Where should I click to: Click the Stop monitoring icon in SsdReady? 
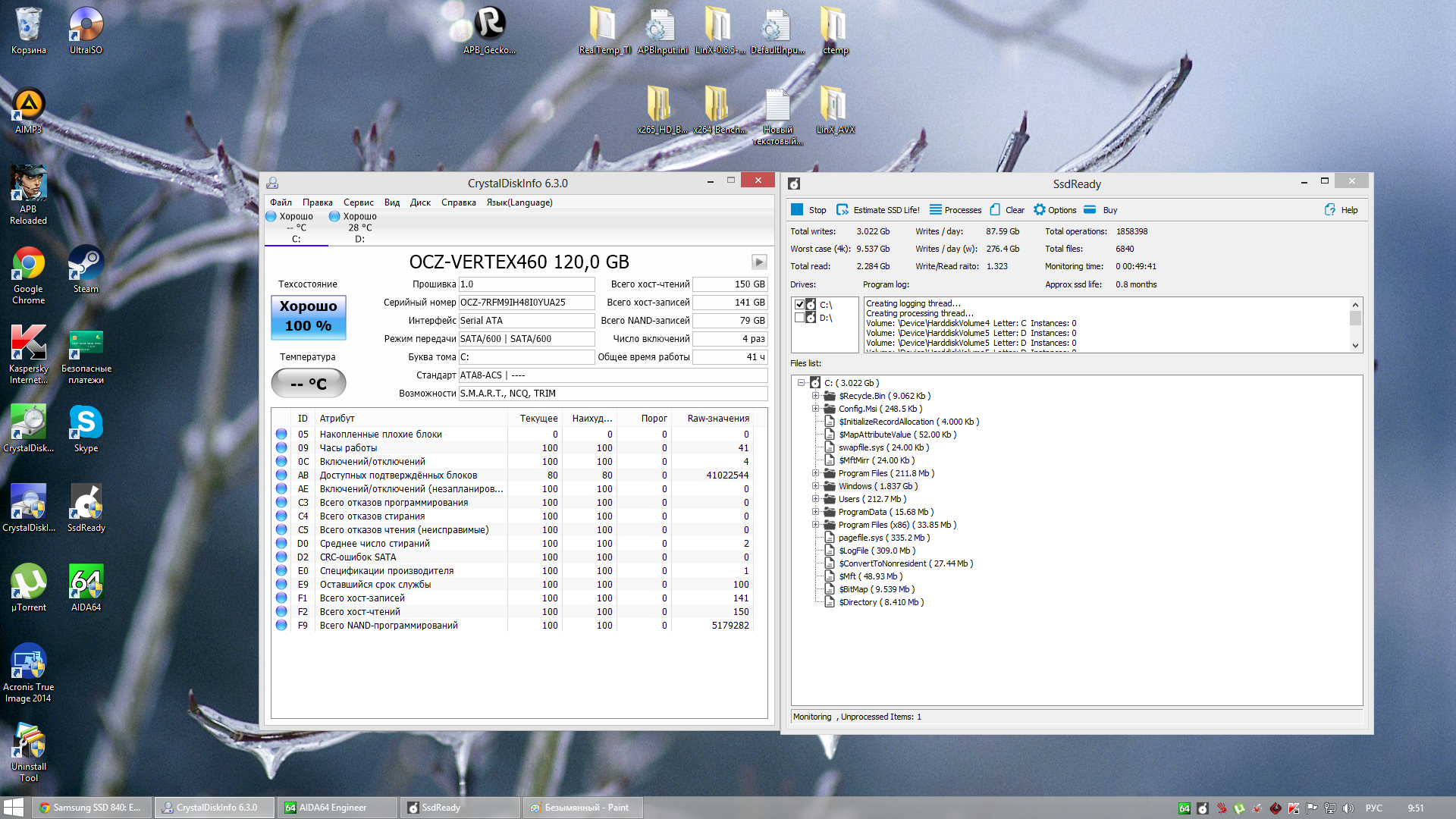click(x=797, y=210)
